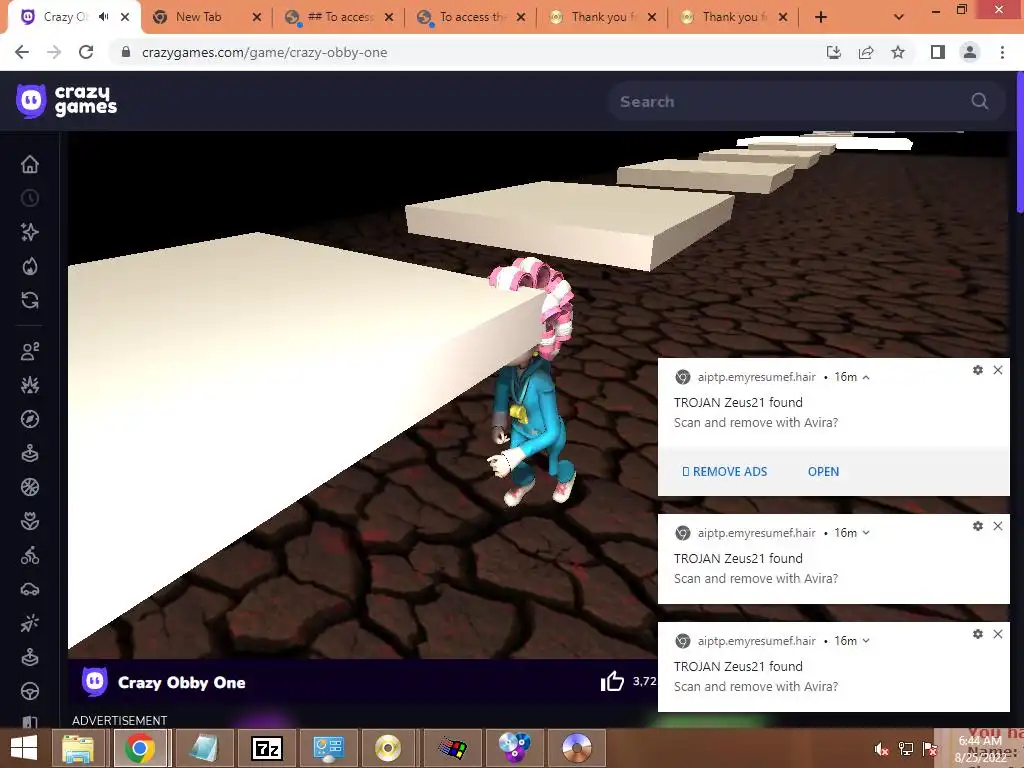Screen dimensions: 1024x768
Task: Open Trending flame icon in sidebar
Action: (x=30, y=266)
